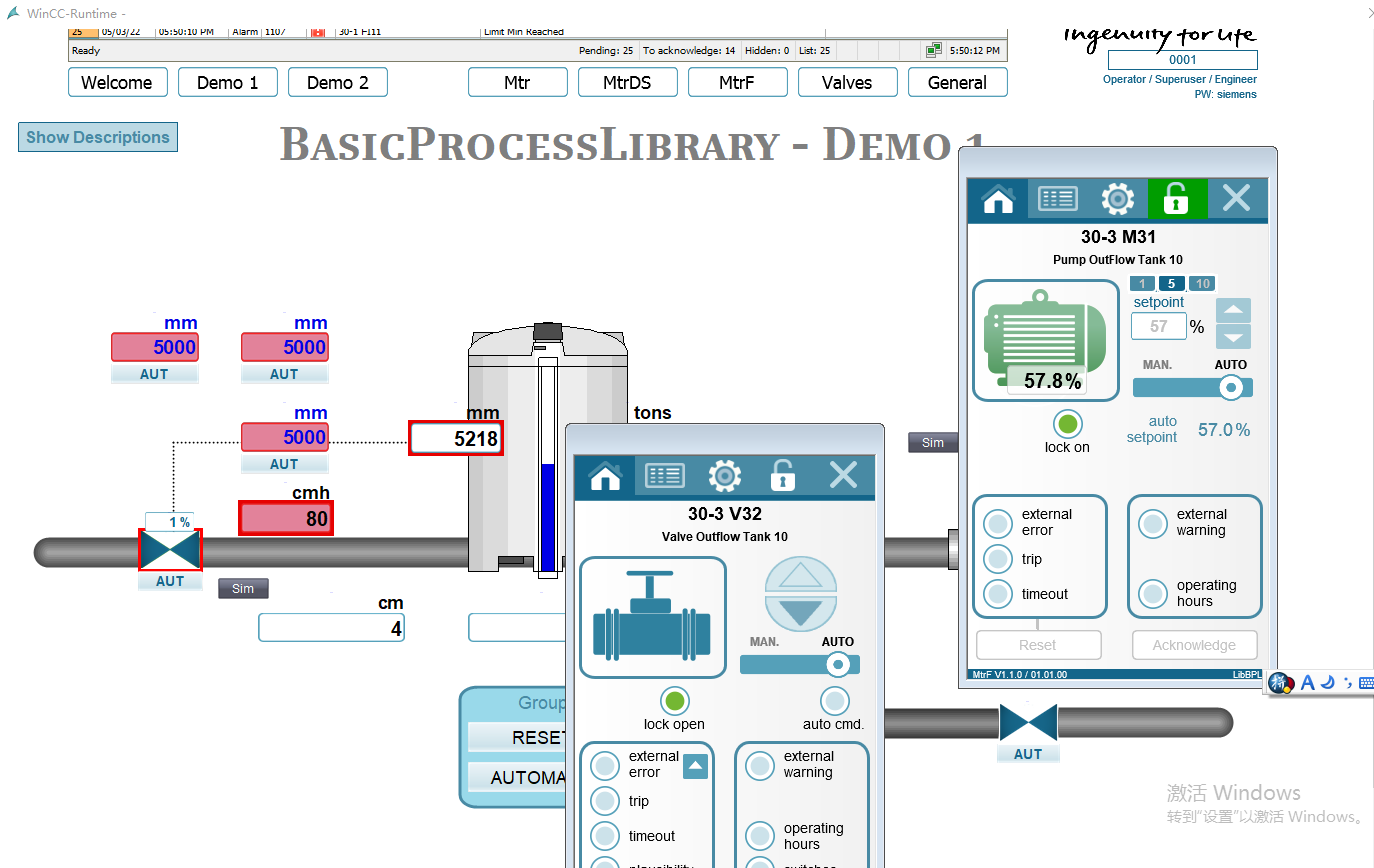This screenshot has height=868, width=1374.
Task: Expand external error list in V32 faceplate
Action: [695, 767]
